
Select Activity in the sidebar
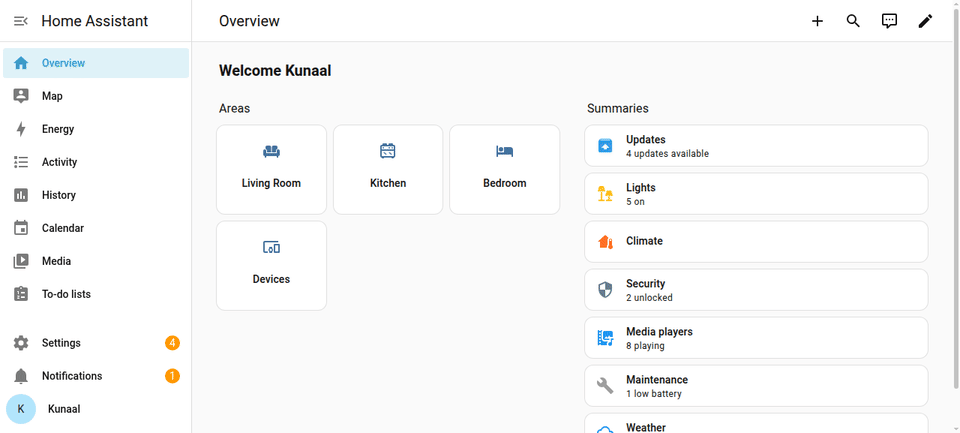coord(96,162)
